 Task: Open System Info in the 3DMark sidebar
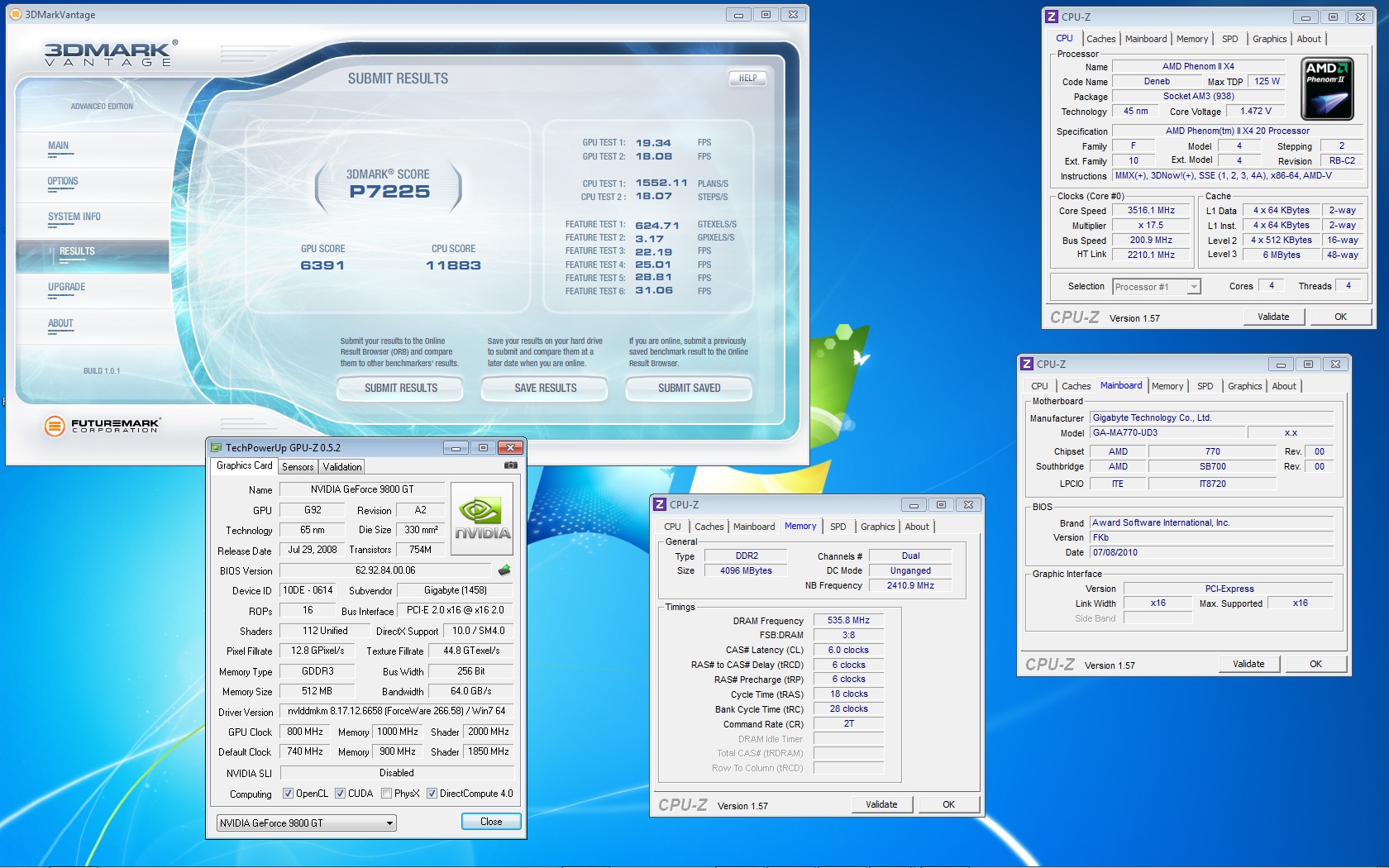[74, 217]
